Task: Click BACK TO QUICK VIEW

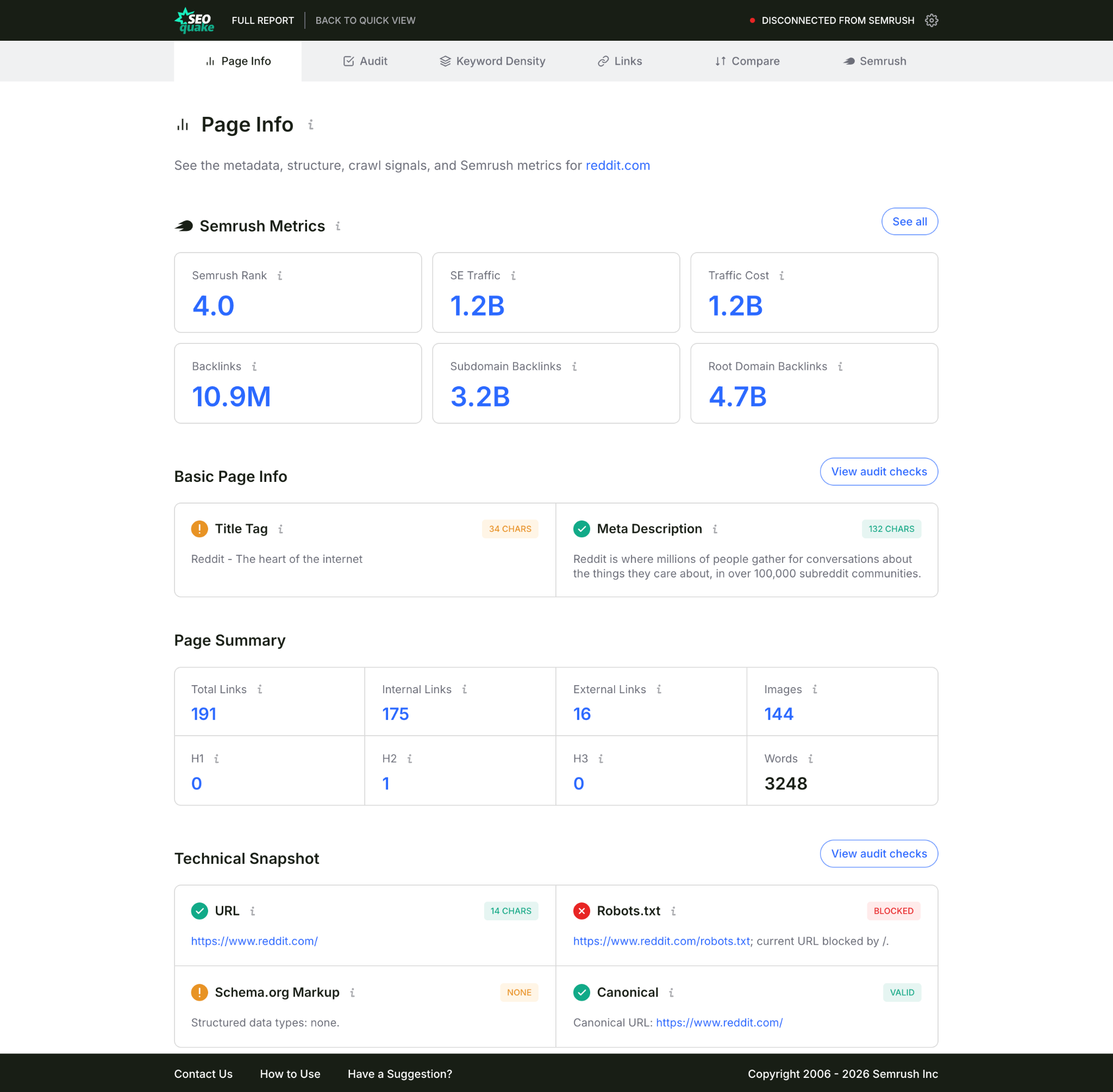Action: (x=365, y=21)
